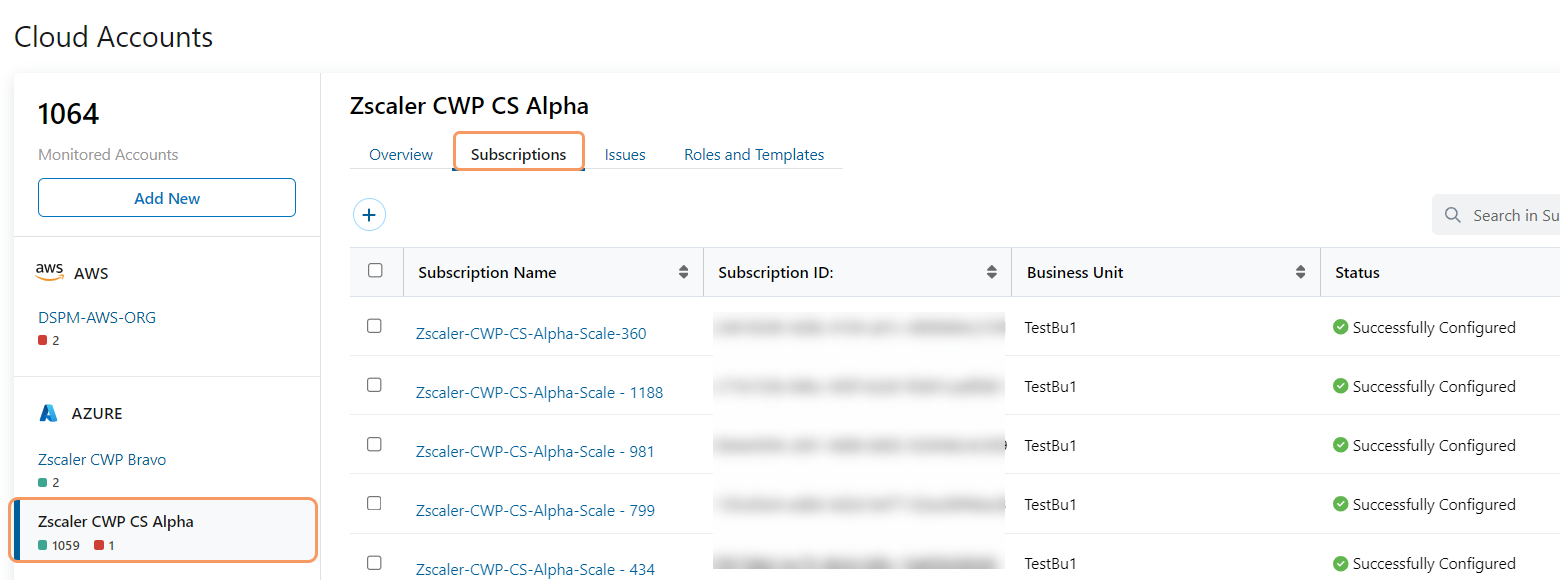
Task: Click TestBu1 in the Scale - 1188 row
Action: [x=1050, y=386]
